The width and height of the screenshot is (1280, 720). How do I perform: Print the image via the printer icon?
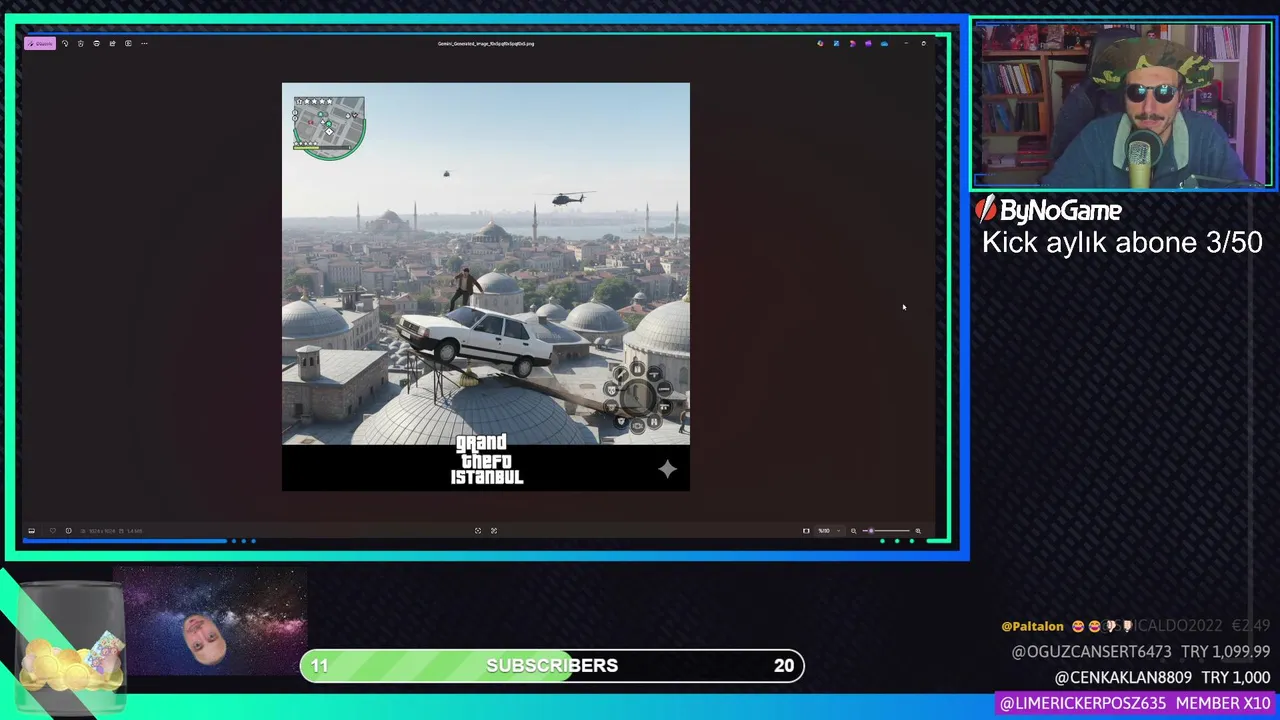tap(97, 43)
